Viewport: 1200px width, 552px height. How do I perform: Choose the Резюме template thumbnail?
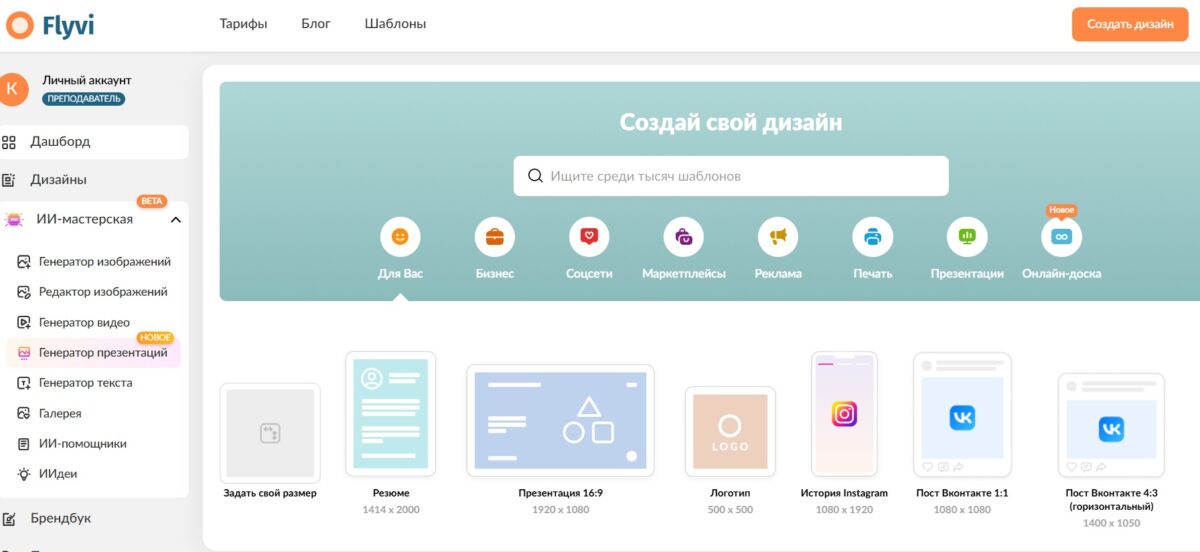390,414
